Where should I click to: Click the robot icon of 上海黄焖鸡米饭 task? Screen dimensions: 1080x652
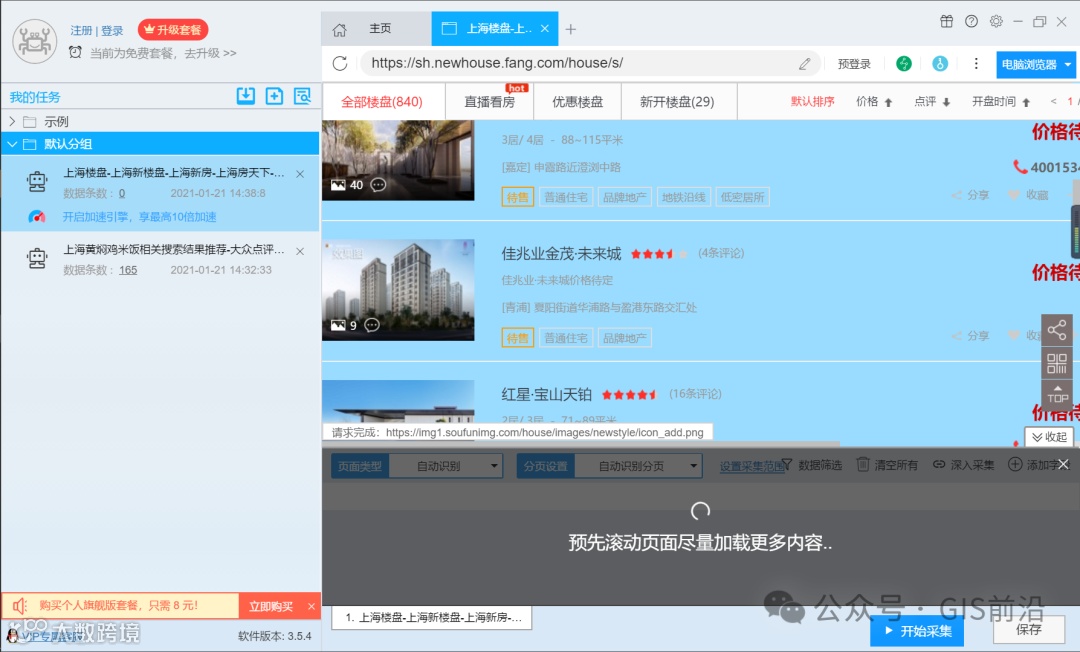37,258
